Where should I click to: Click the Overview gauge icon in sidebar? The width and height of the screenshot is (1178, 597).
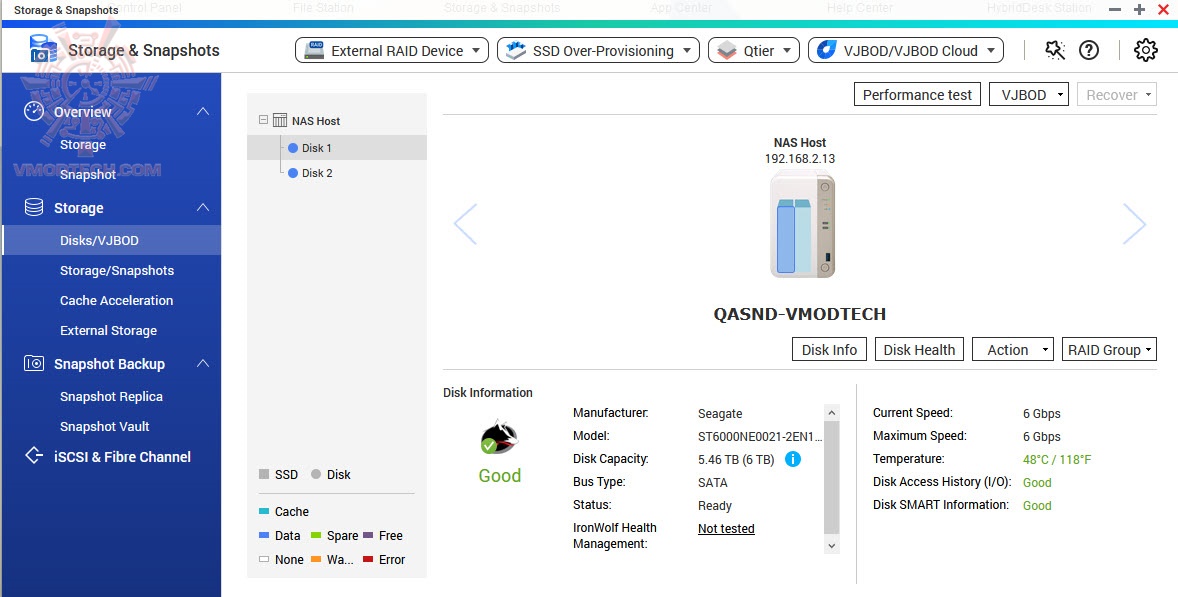point(34,111)
